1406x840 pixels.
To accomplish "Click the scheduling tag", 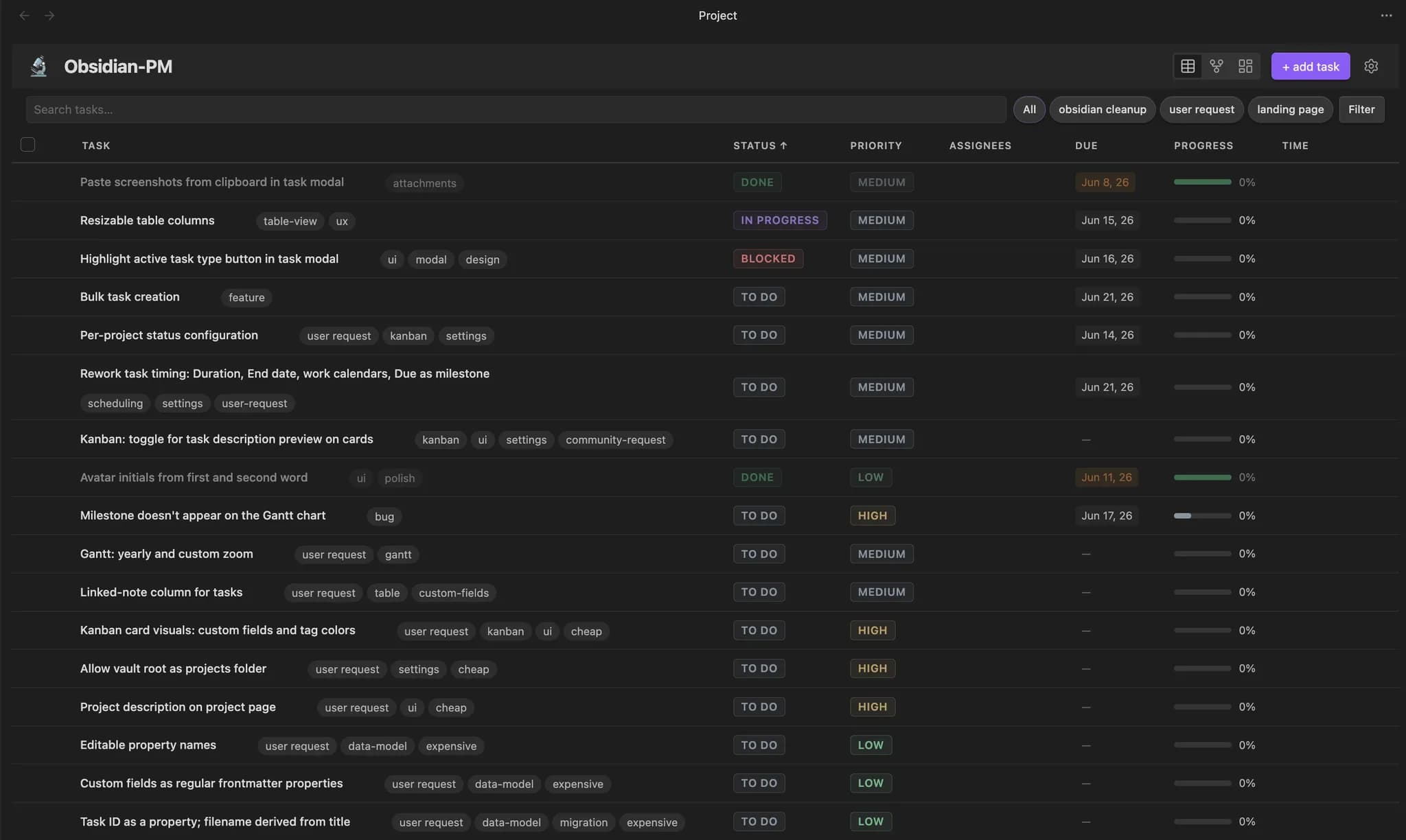I will [115, 404].
